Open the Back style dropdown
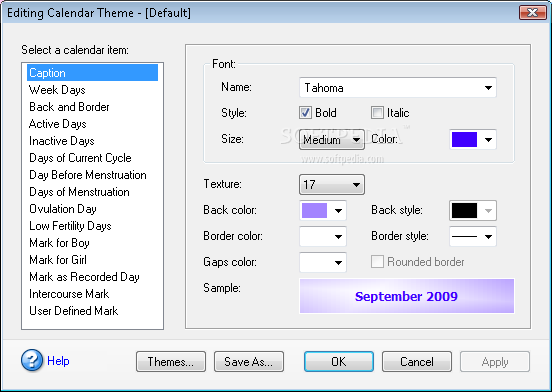Viewport: 552px width, 392px height. 473,210
